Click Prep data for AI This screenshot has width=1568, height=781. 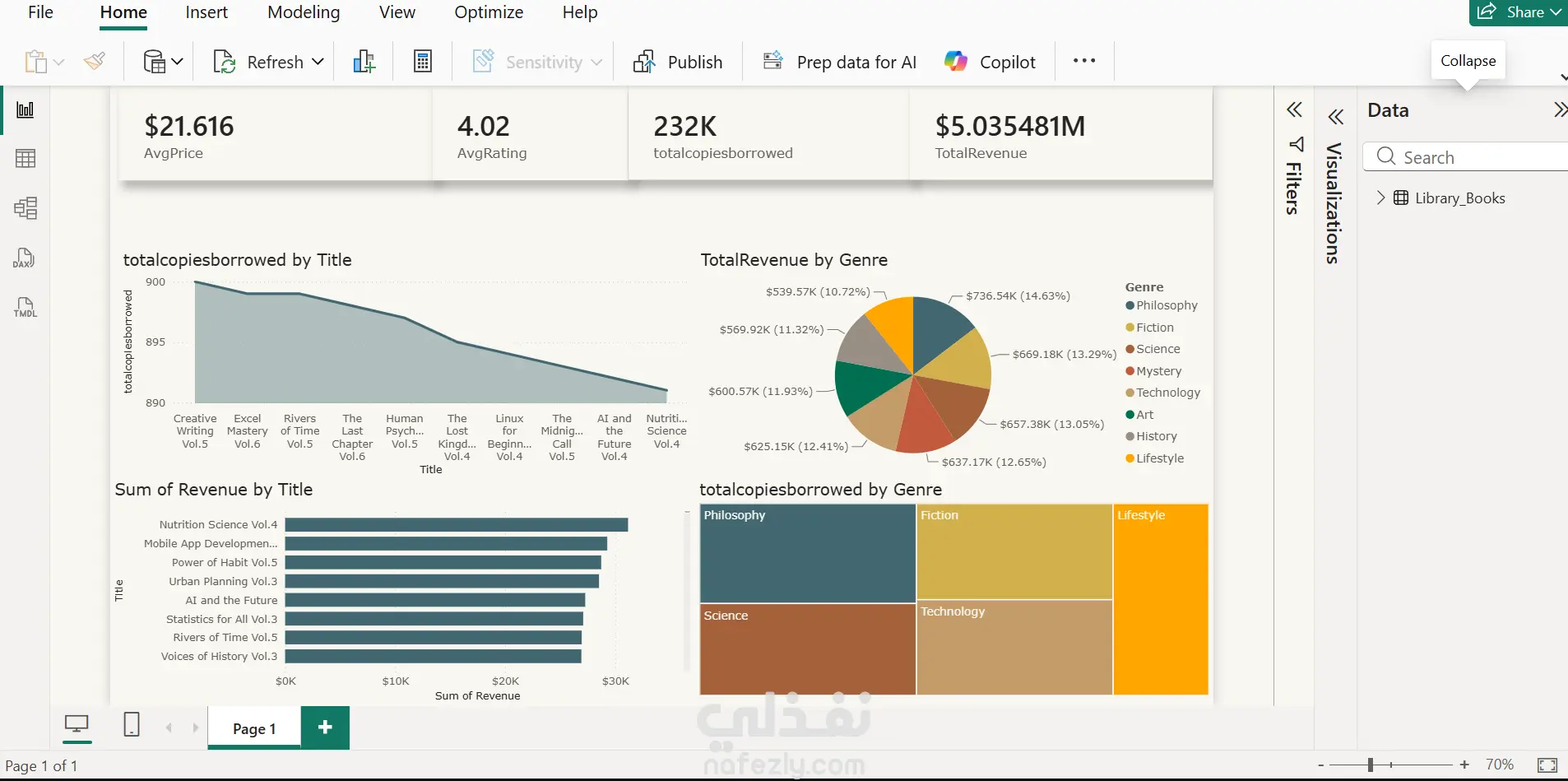839,62
